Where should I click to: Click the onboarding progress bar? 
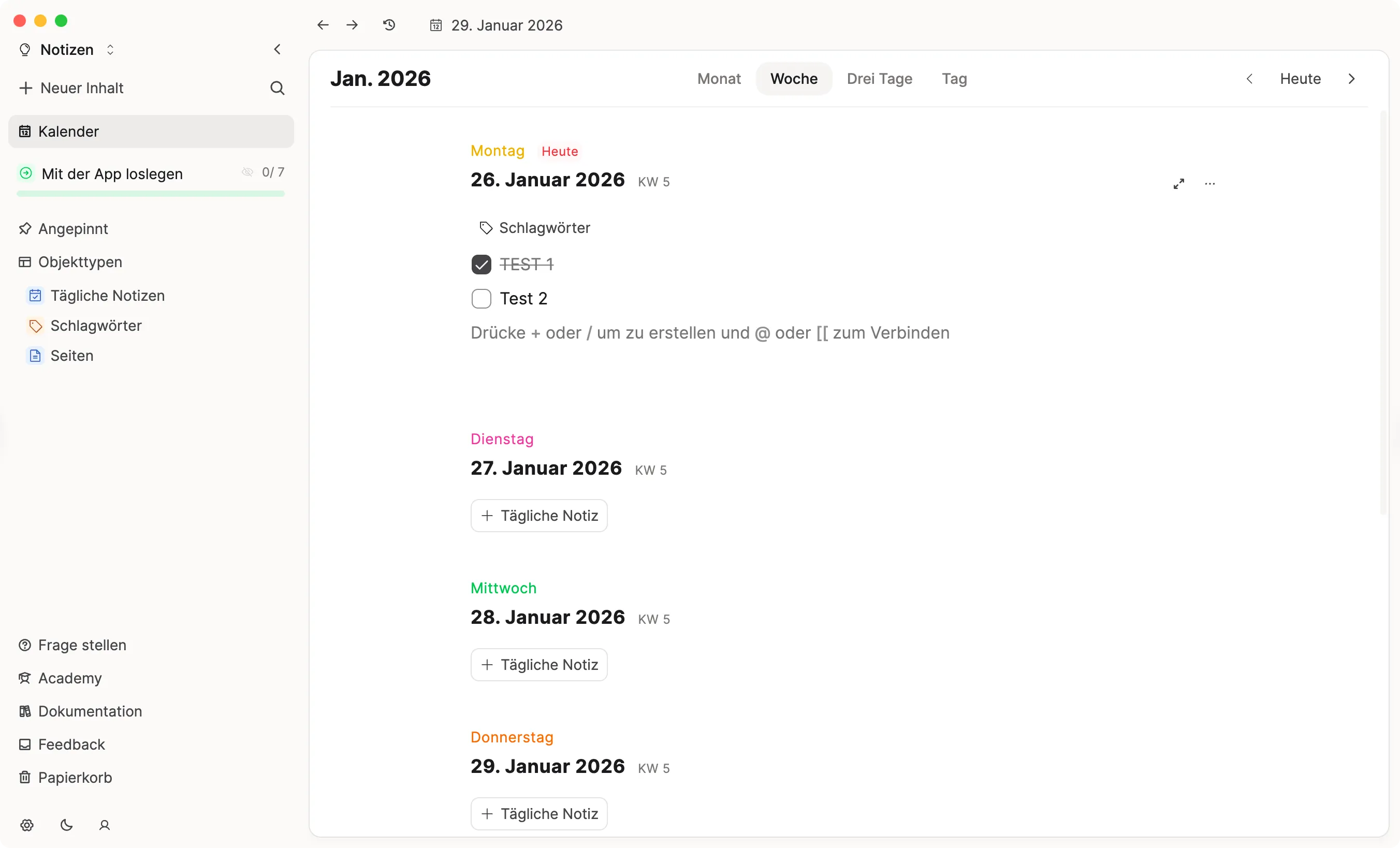(150, 194)
